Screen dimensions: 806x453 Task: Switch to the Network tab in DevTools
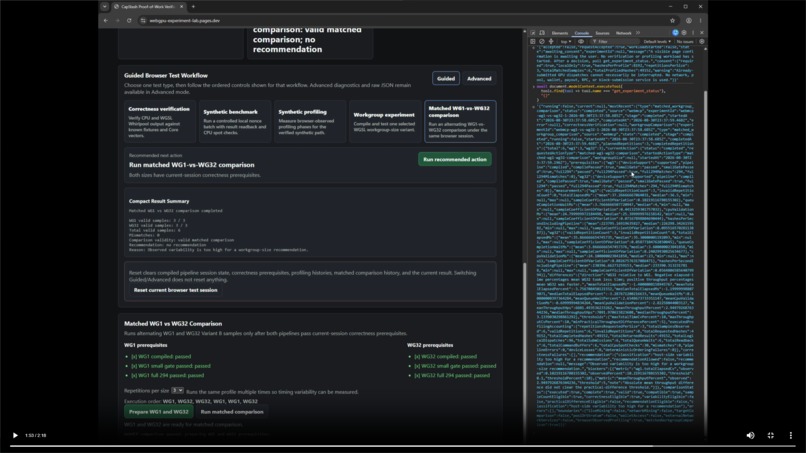pos(624,33)
